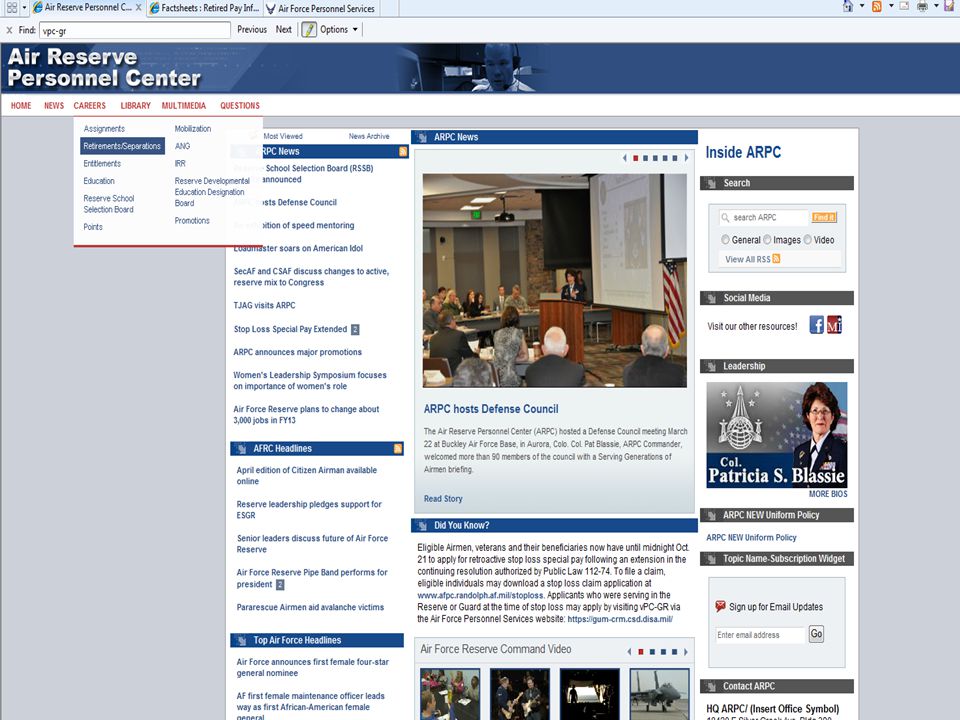
Task: Click the AFRC Headlines RSS icon
Action: pyautogui.click(x=398, y=449)
